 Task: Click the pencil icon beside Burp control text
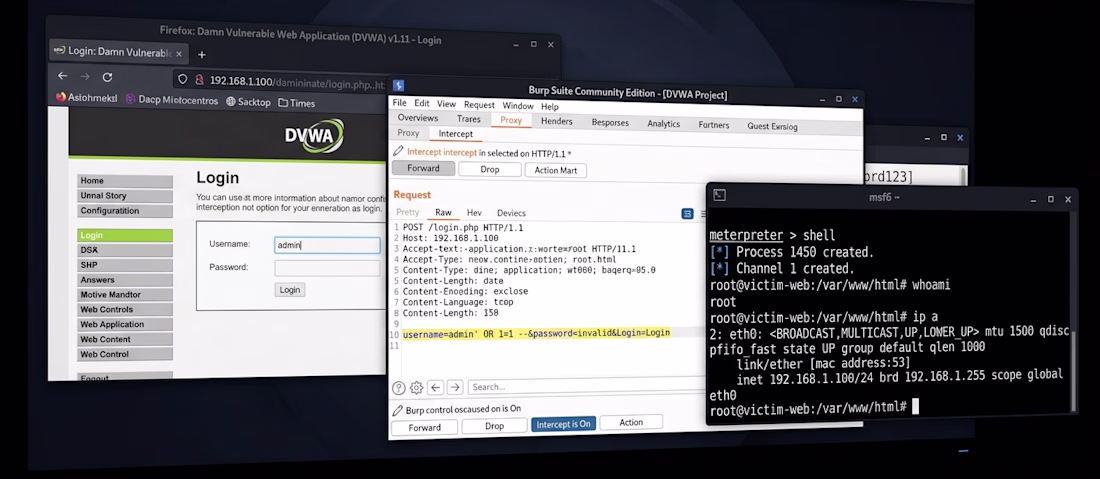(x=398, y=410)
